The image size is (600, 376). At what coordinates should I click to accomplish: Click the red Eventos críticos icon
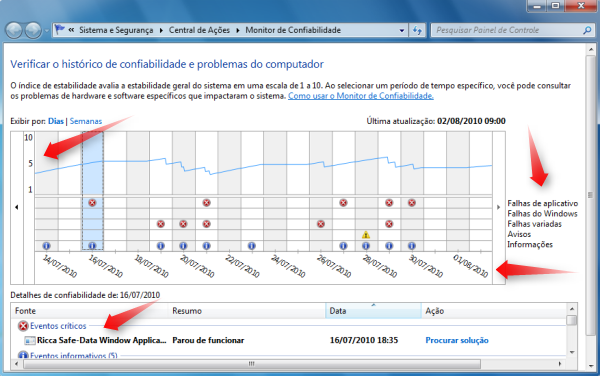[23, 326]
